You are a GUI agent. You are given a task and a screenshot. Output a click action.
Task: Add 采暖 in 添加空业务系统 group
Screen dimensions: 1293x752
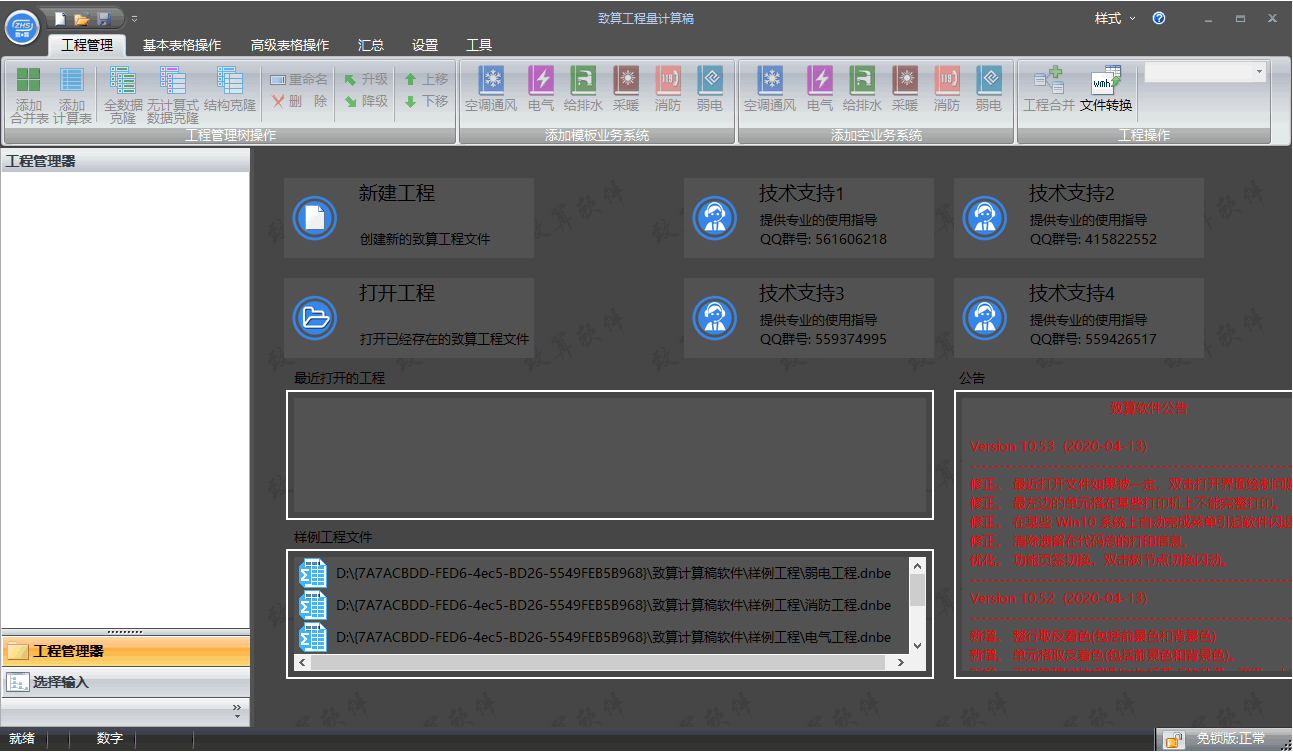click(905, 89)
